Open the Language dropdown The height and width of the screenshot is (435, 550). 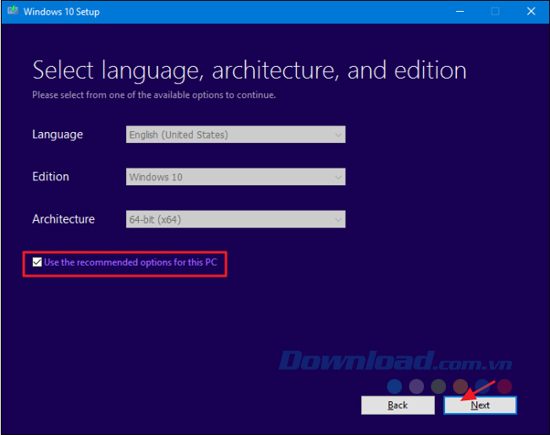(x=235, y=134)
